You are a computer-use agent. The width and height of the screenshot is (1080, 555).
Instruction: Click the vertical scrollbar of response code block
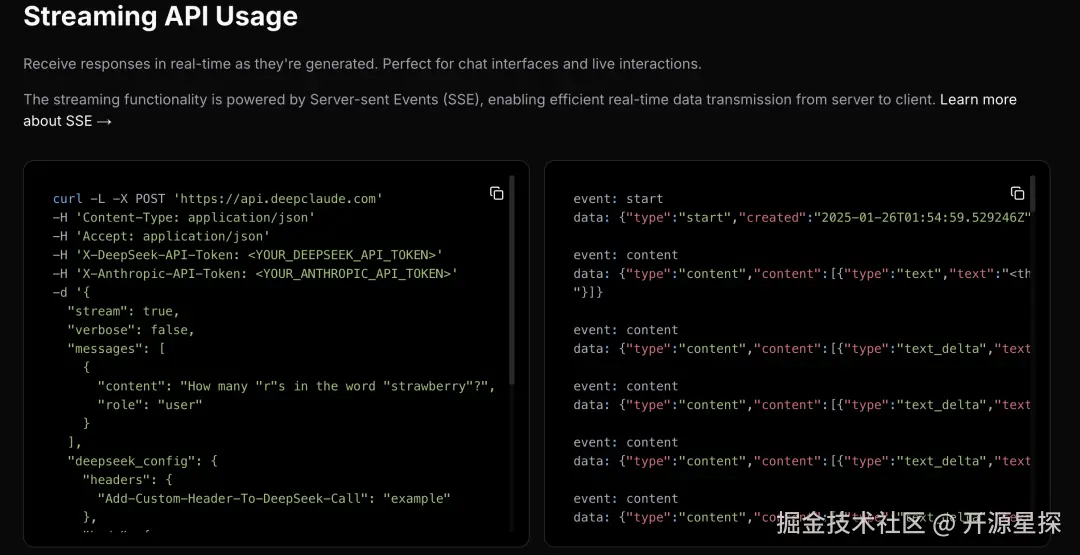tap(1032, 194)
